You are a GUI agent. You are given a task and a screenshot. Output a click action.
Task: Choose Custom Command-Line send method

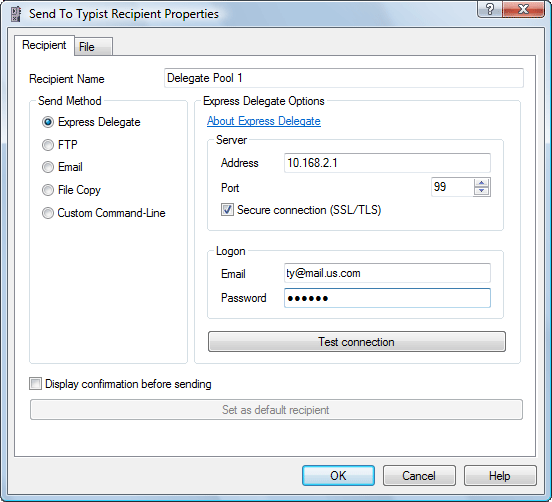click(x=48, y=213)
